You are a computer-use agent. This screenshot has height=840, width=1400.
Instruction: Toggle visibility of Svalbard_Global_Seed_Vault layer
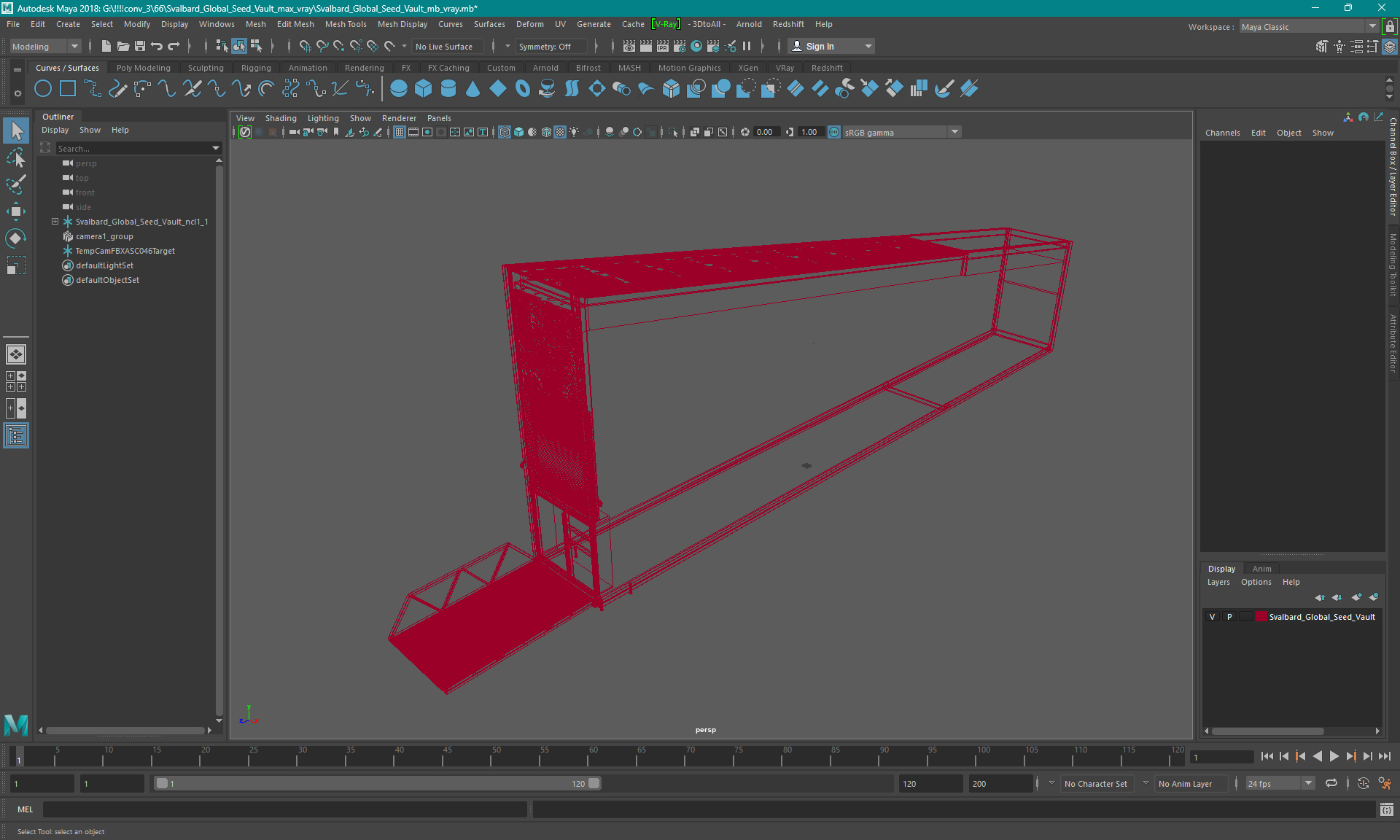tap(1213, 617)
